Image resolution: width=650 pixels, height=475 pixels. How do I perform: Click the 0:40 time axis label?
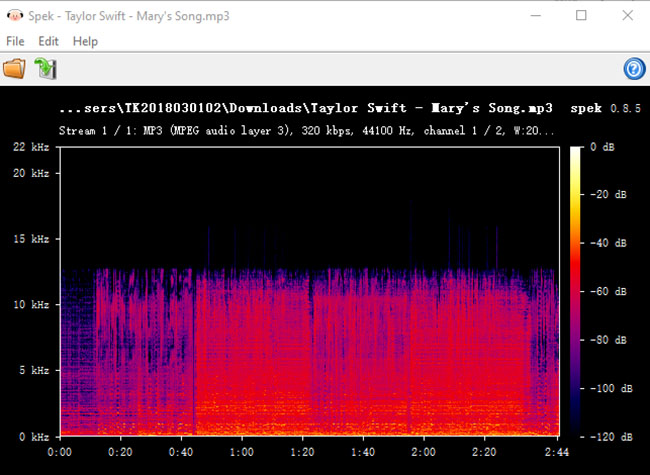point(181,452)
